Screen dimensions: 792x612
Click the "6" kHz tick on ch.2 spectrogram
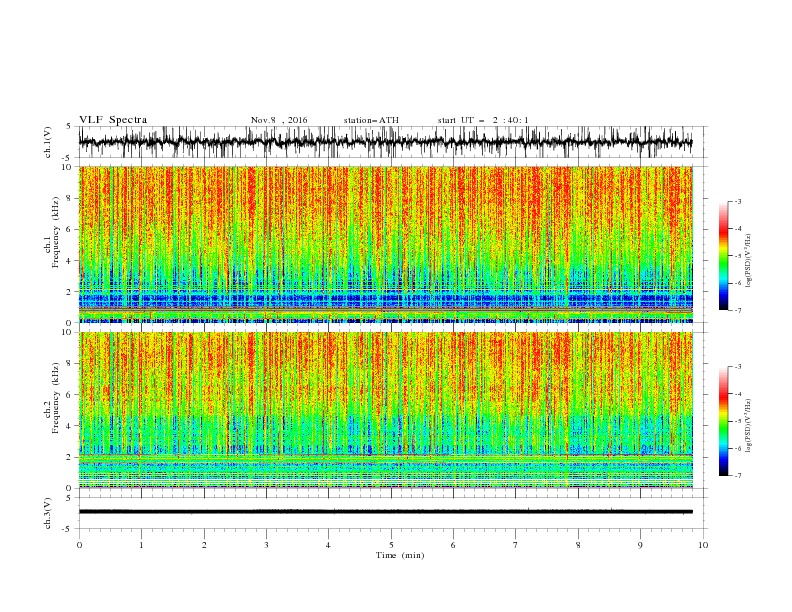click(x=69, y=394)
